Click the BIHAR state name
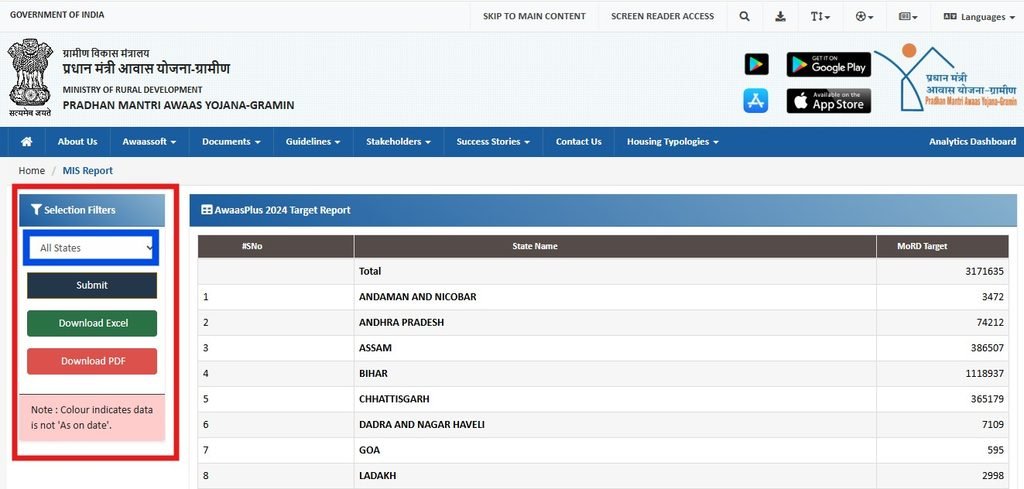 click(374, 373)
